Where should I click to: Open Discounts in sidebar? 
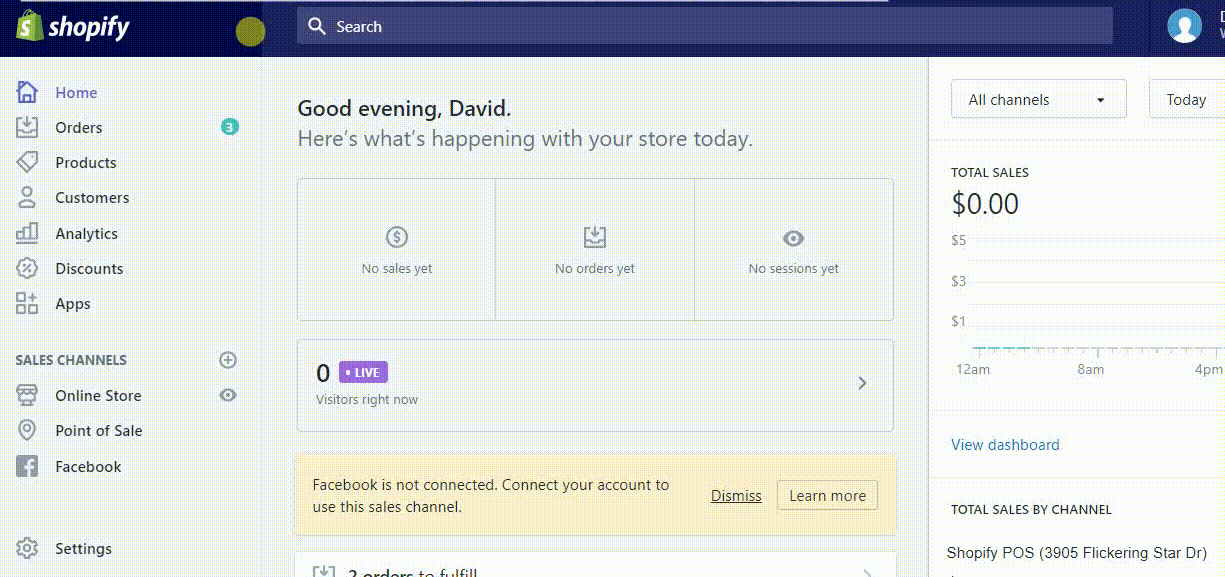click(x=89, y=268)
